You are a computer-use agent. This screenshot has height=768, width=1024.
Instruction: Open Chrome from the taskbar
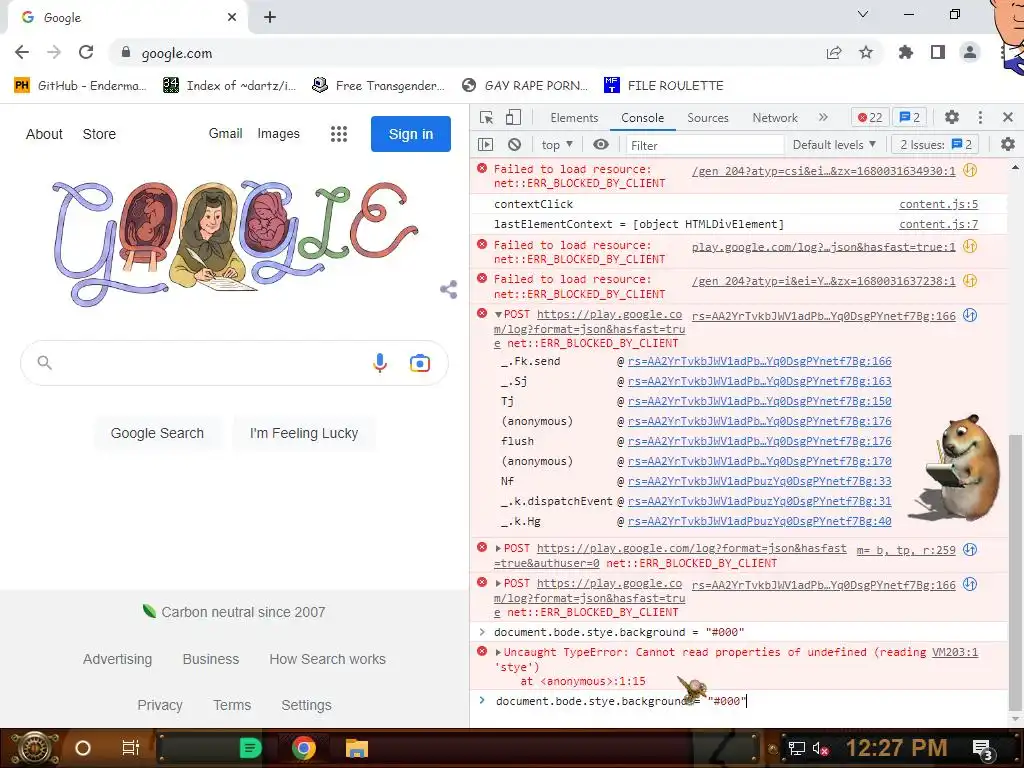(x=304, y=748)
